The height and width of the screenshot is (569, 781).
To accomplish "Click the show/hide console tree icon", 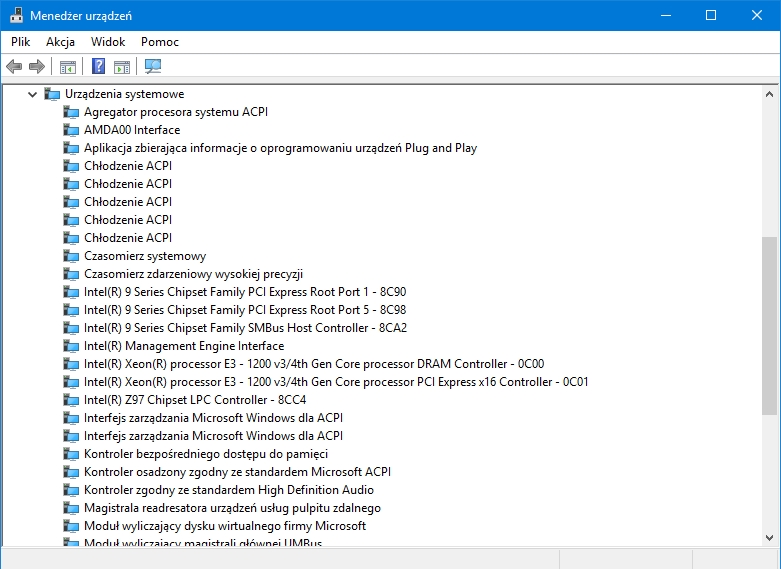I will [68, 66].
